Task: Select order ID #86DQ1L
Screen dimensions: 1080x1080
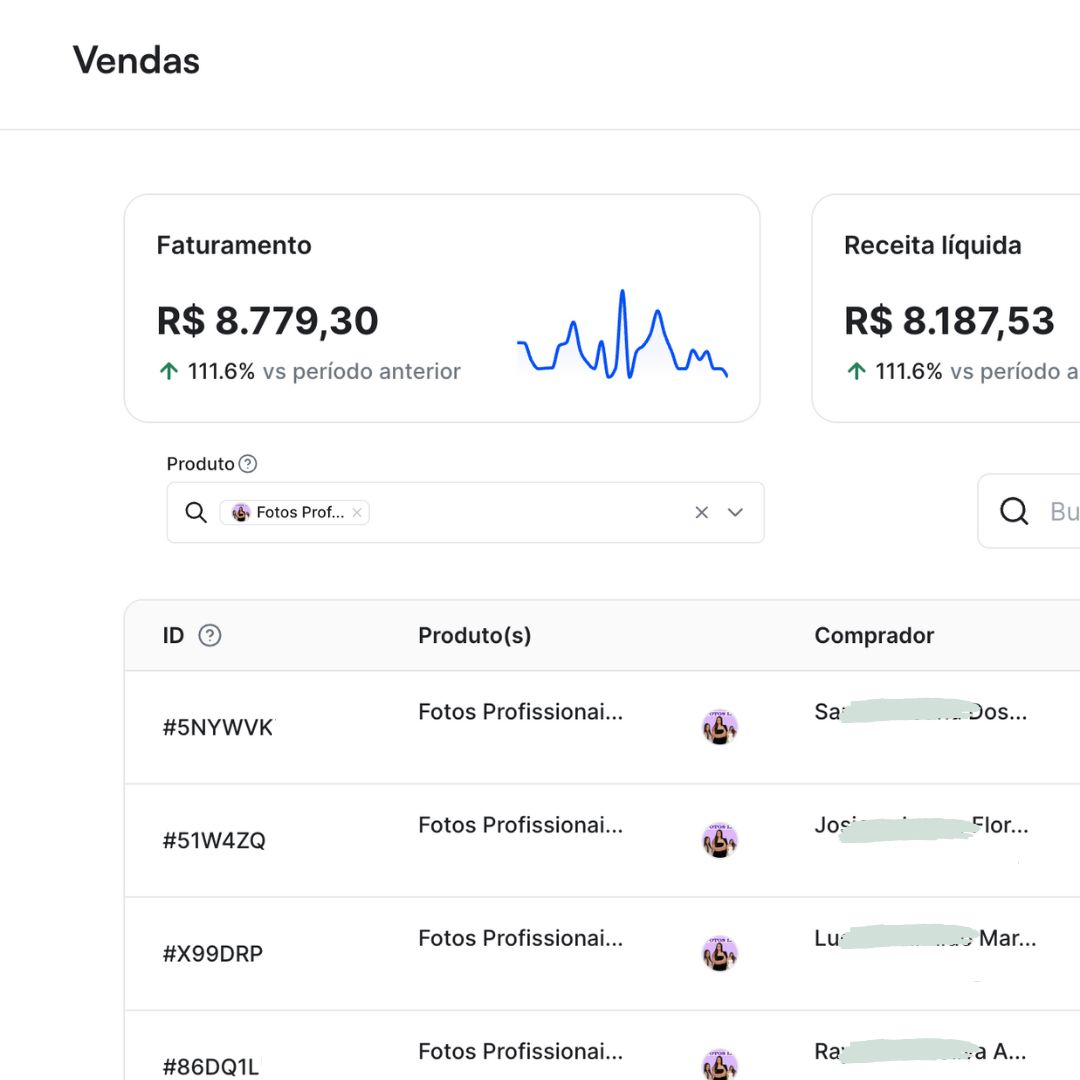Action: (x=211, y=1067)
